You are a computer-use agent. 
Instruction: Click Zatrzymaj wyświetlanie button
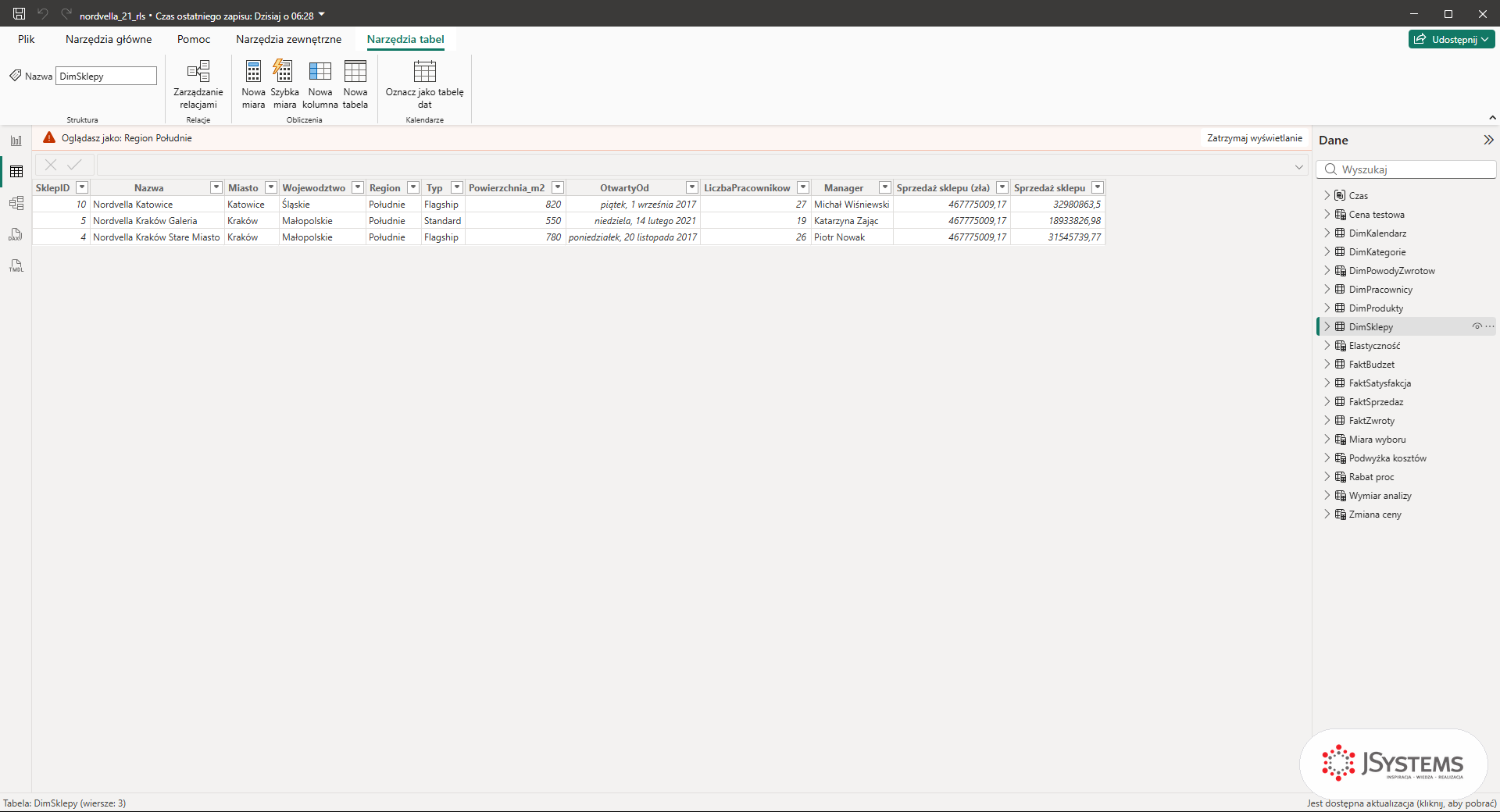pos(1255,138)
